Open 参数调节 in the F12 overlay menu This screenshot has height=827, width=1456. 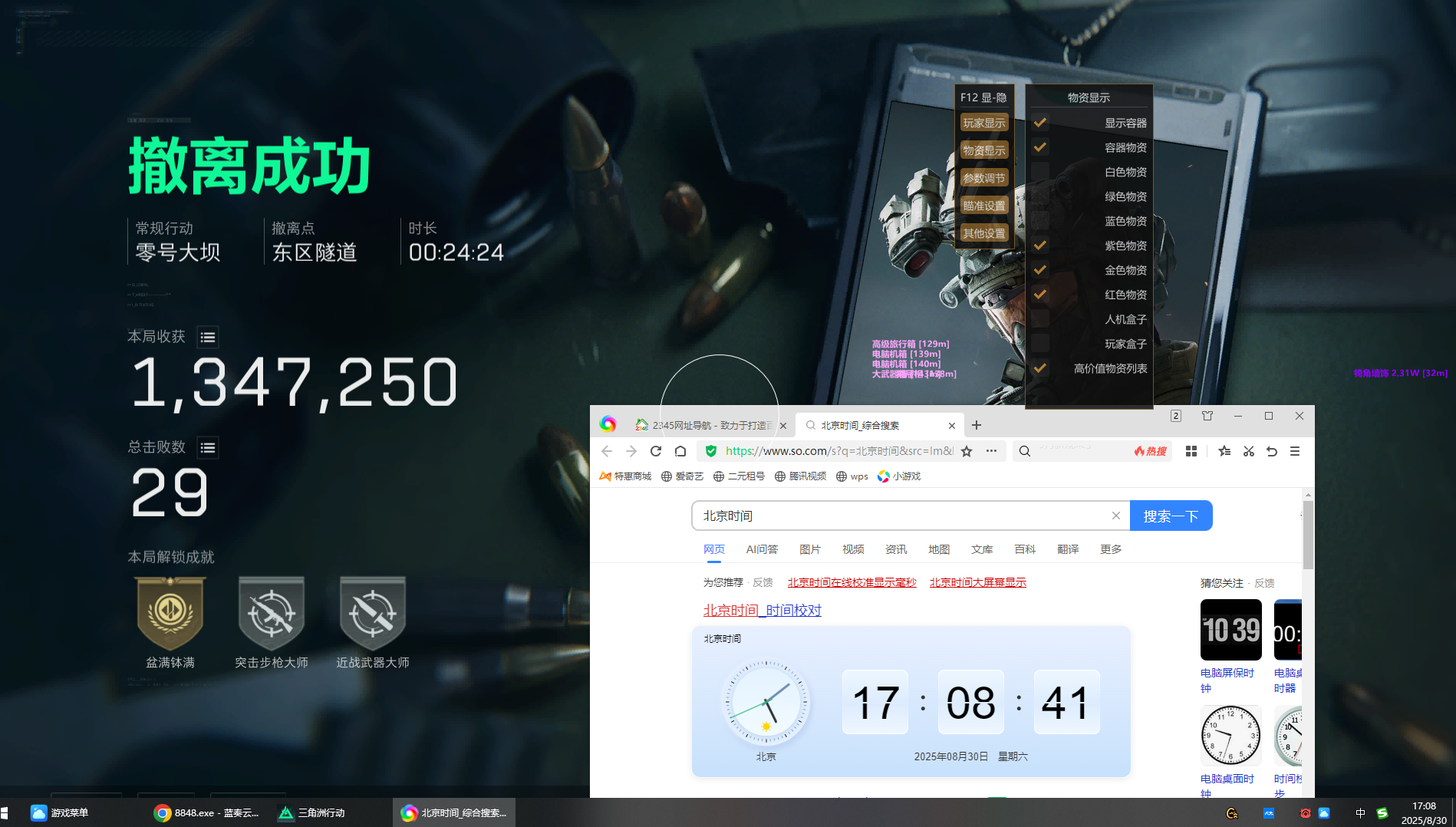point(984,178)
